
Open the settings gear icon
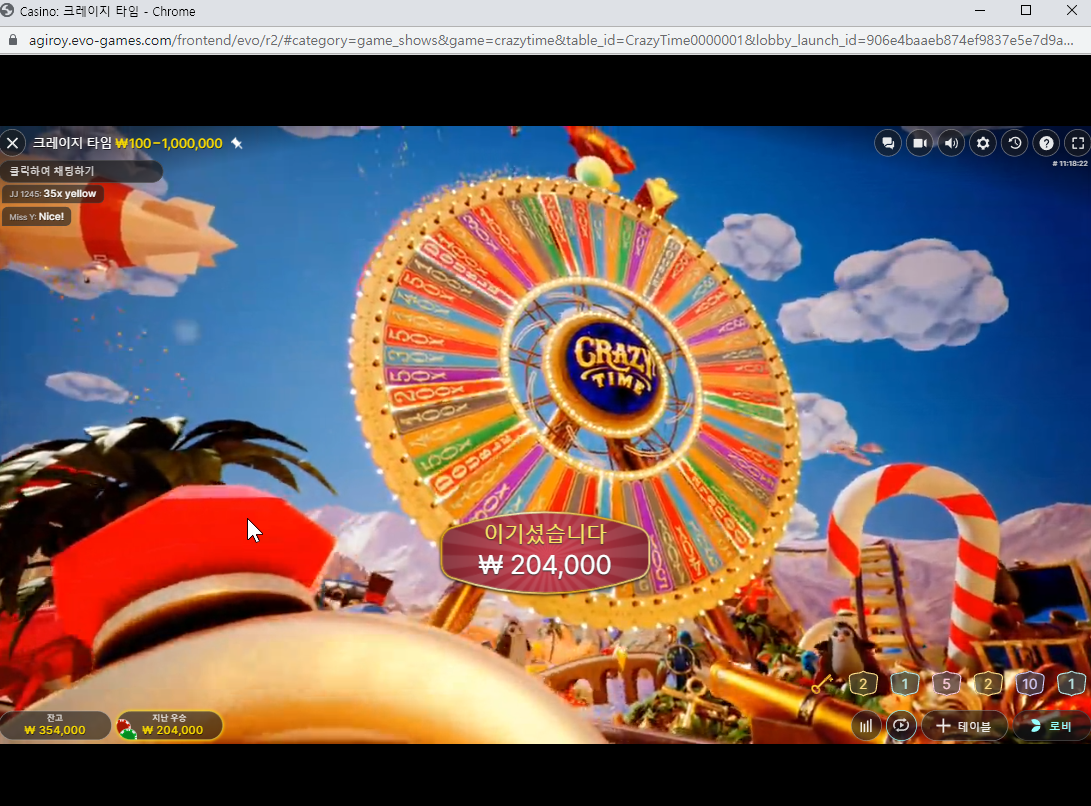coord(983,143)
